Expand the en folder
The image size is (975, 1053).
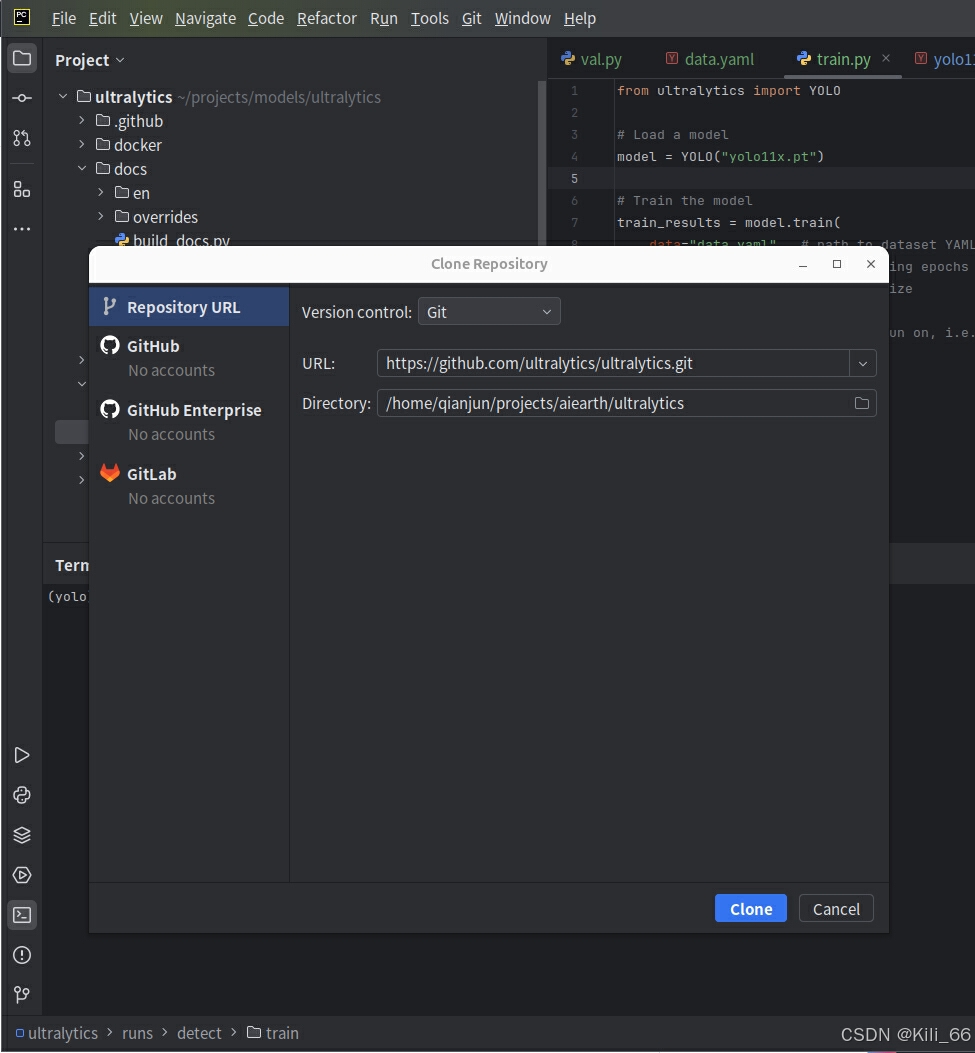pyautogui.click(x=100, y=193)
